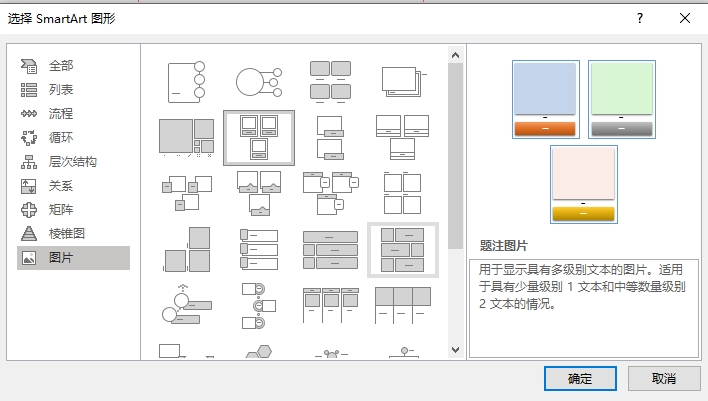
Task: Click the 图片 picture icon
Action: click(x=29, y=258)
